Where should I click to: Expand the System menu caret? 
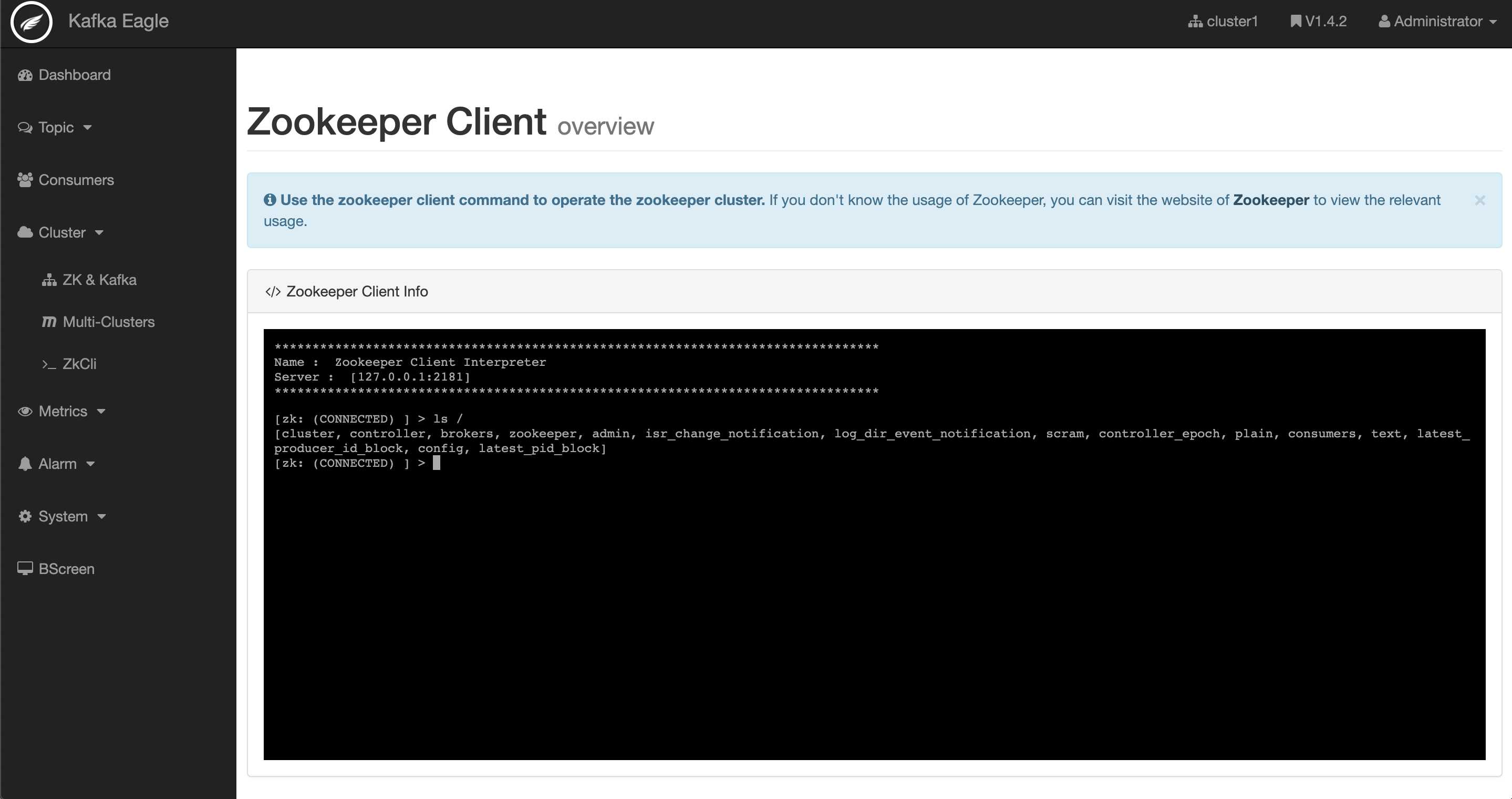[101, 517]
